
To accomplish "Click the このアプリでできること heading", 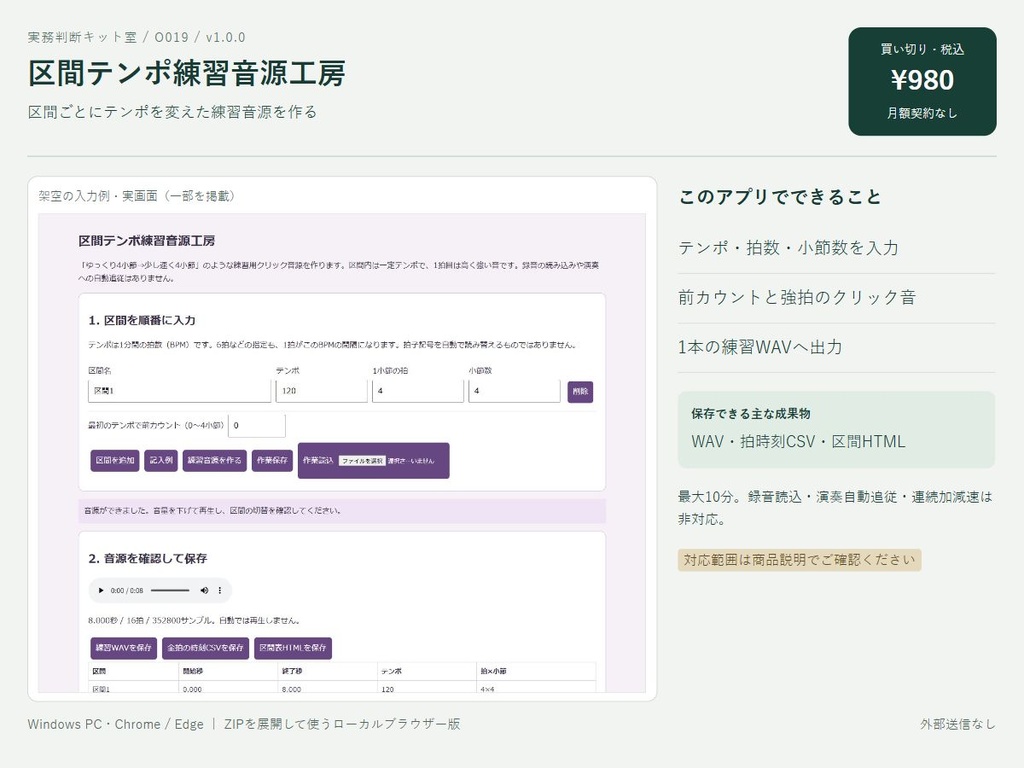I will [780, 197].
